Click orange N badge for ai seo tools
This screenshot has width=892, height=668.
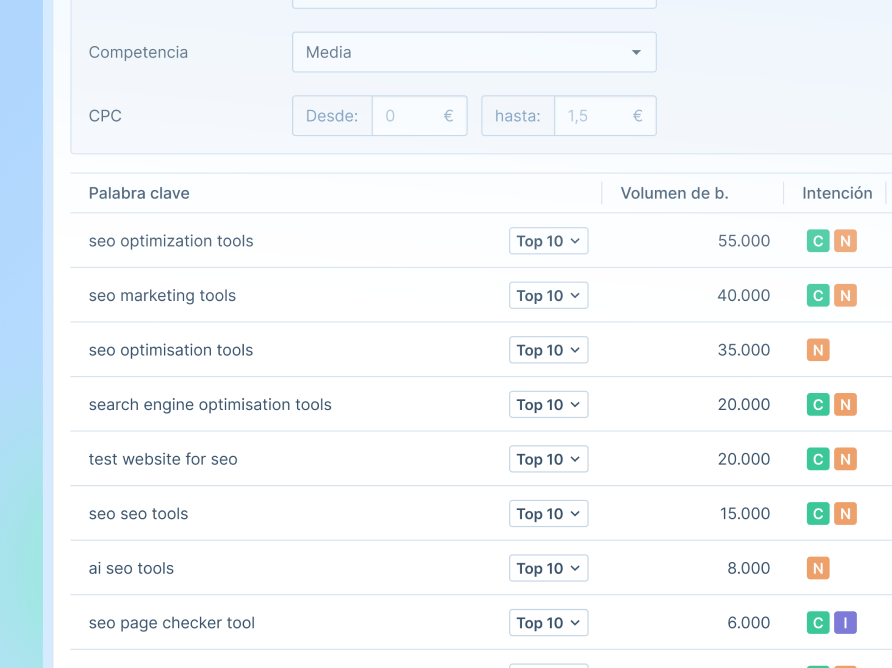pyautogui.click(x=818, y=568)
